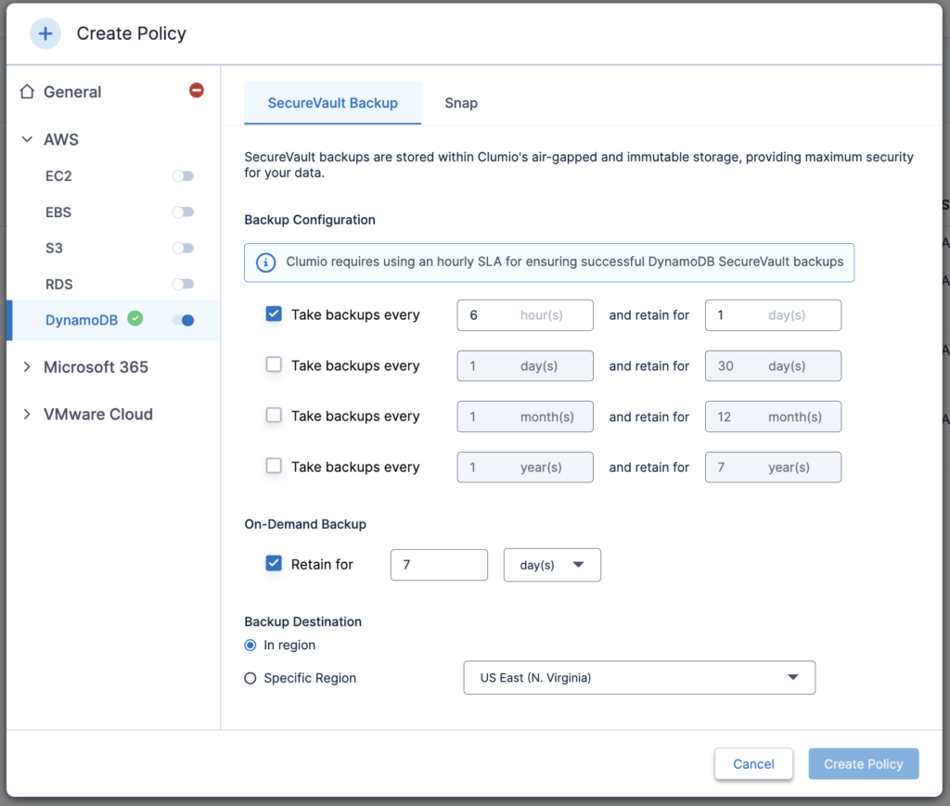Click the General home icon
The image size is (950, 806).
click(x=27, y=92)
